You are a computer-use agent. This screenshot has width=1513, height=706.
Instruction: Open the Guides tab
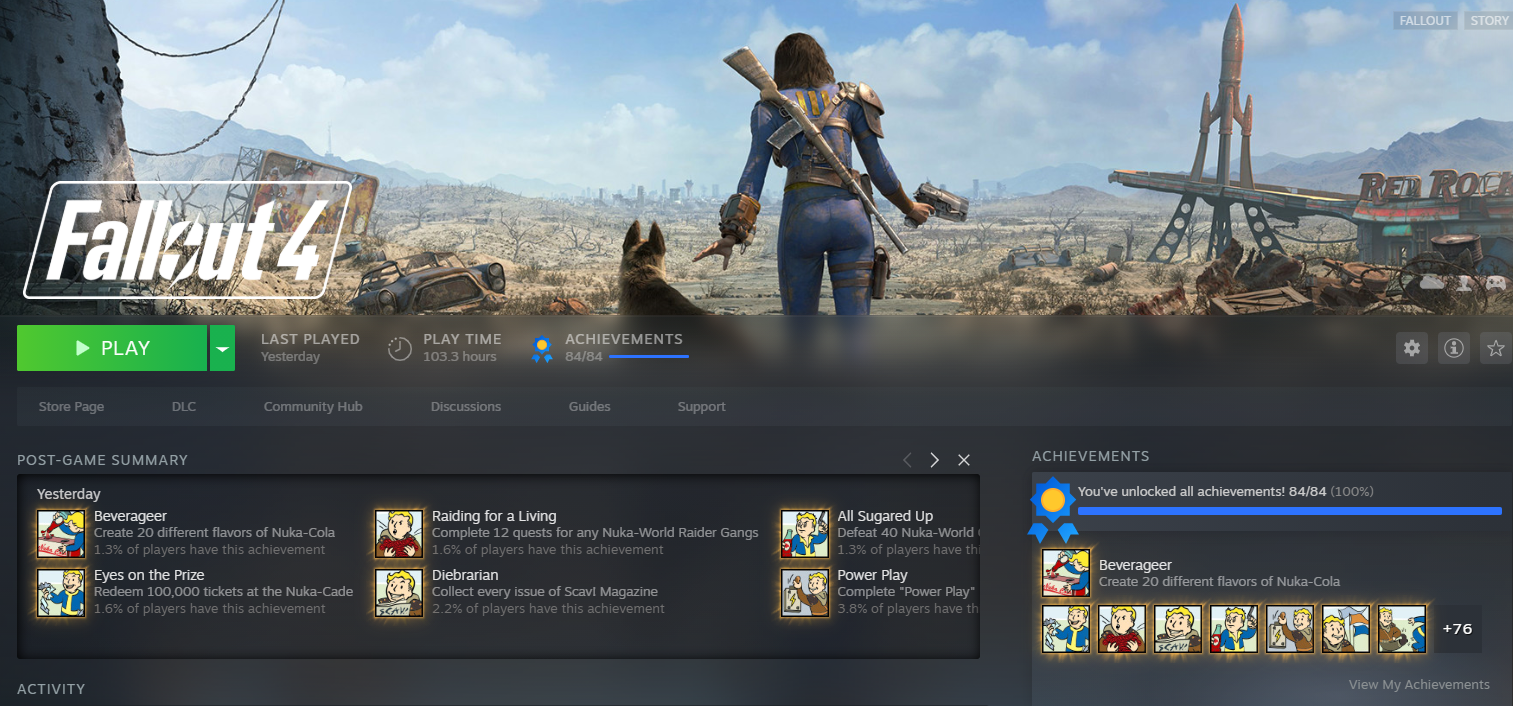(x=589, y=406)
